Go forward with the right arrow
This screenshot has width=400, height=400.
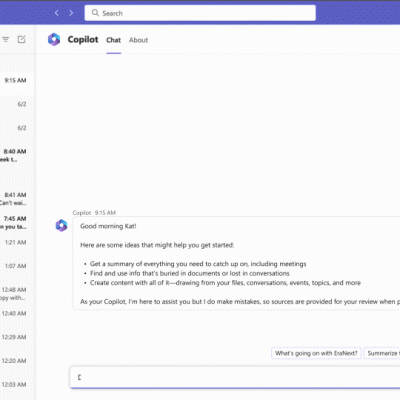click(x=71, y=13)
